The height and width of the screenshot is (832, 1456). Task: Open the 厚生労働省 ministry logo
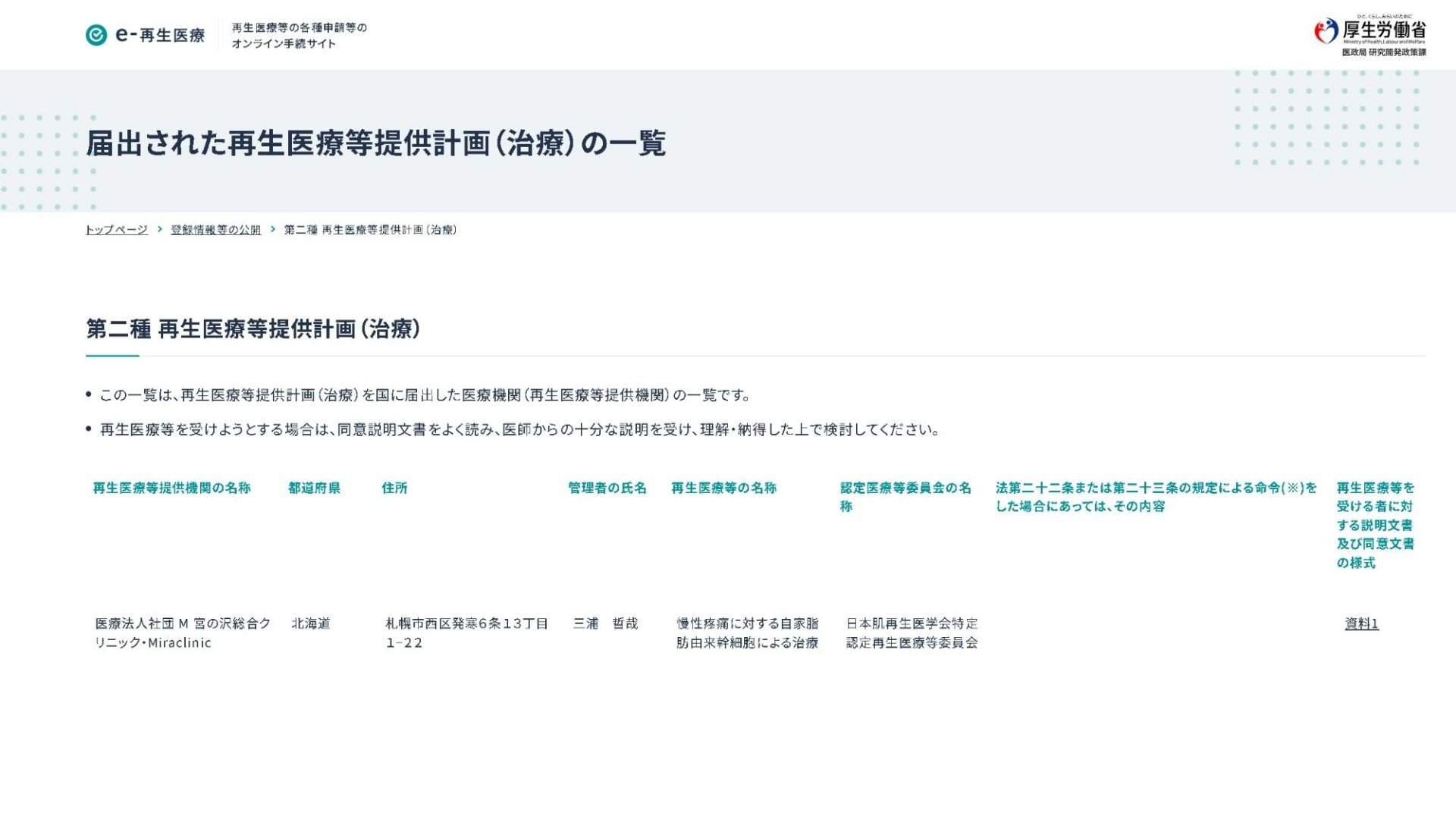click(1370, 36)
